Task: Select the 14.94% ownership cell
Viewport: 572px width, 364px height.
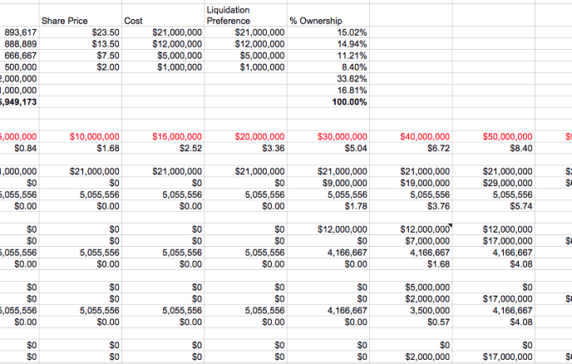Action: point(328,44)
